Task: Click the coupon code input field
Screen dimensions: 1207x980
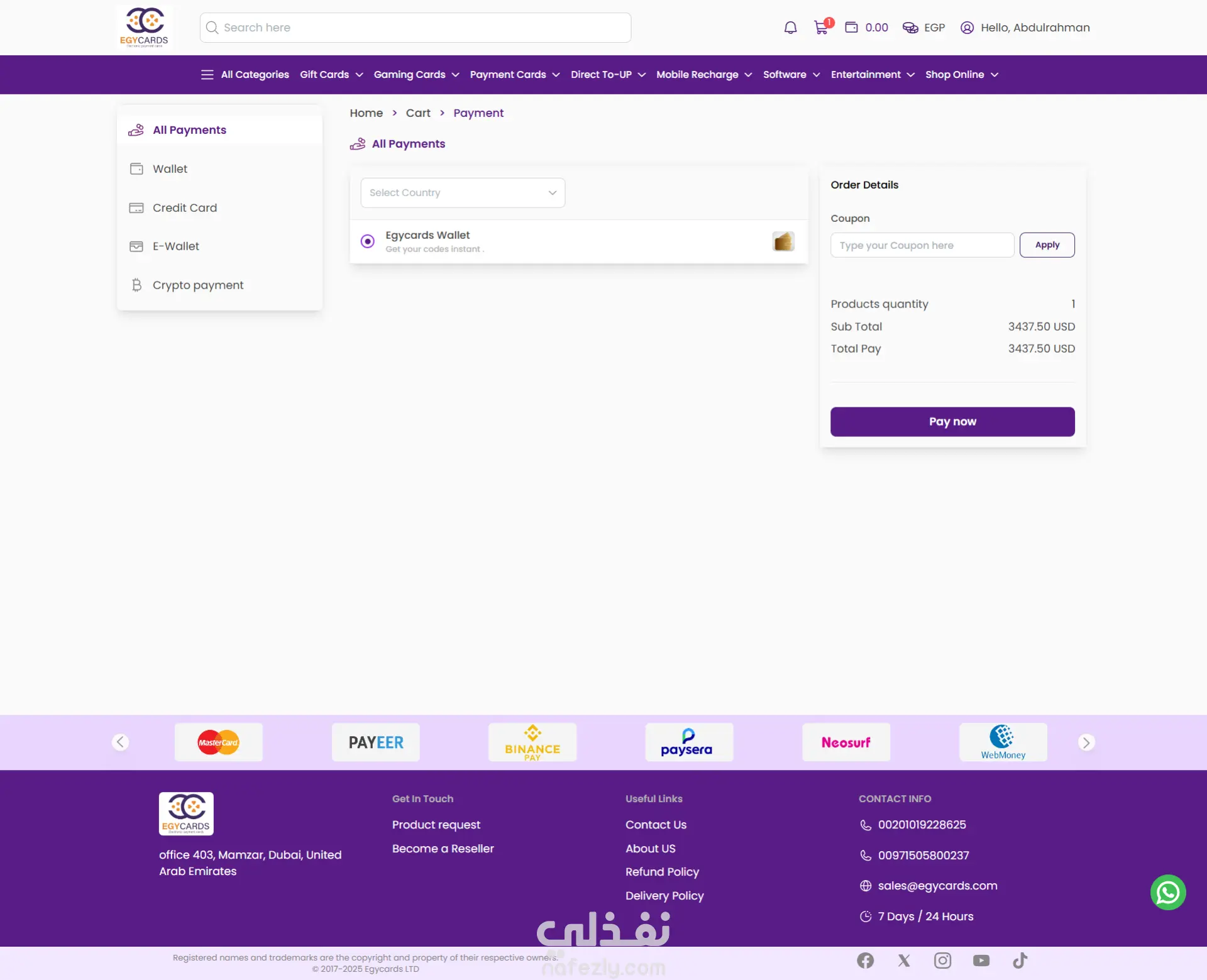Action: point(922,245)
